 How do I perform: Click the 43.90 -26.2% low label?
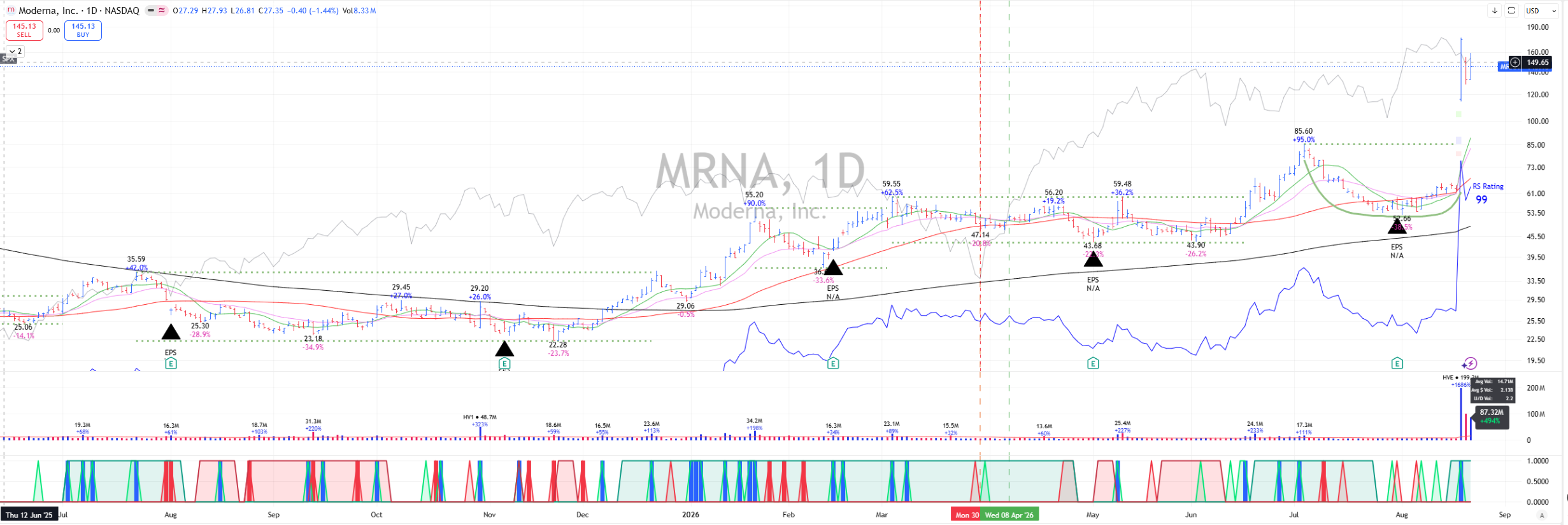coord(1195,249)
